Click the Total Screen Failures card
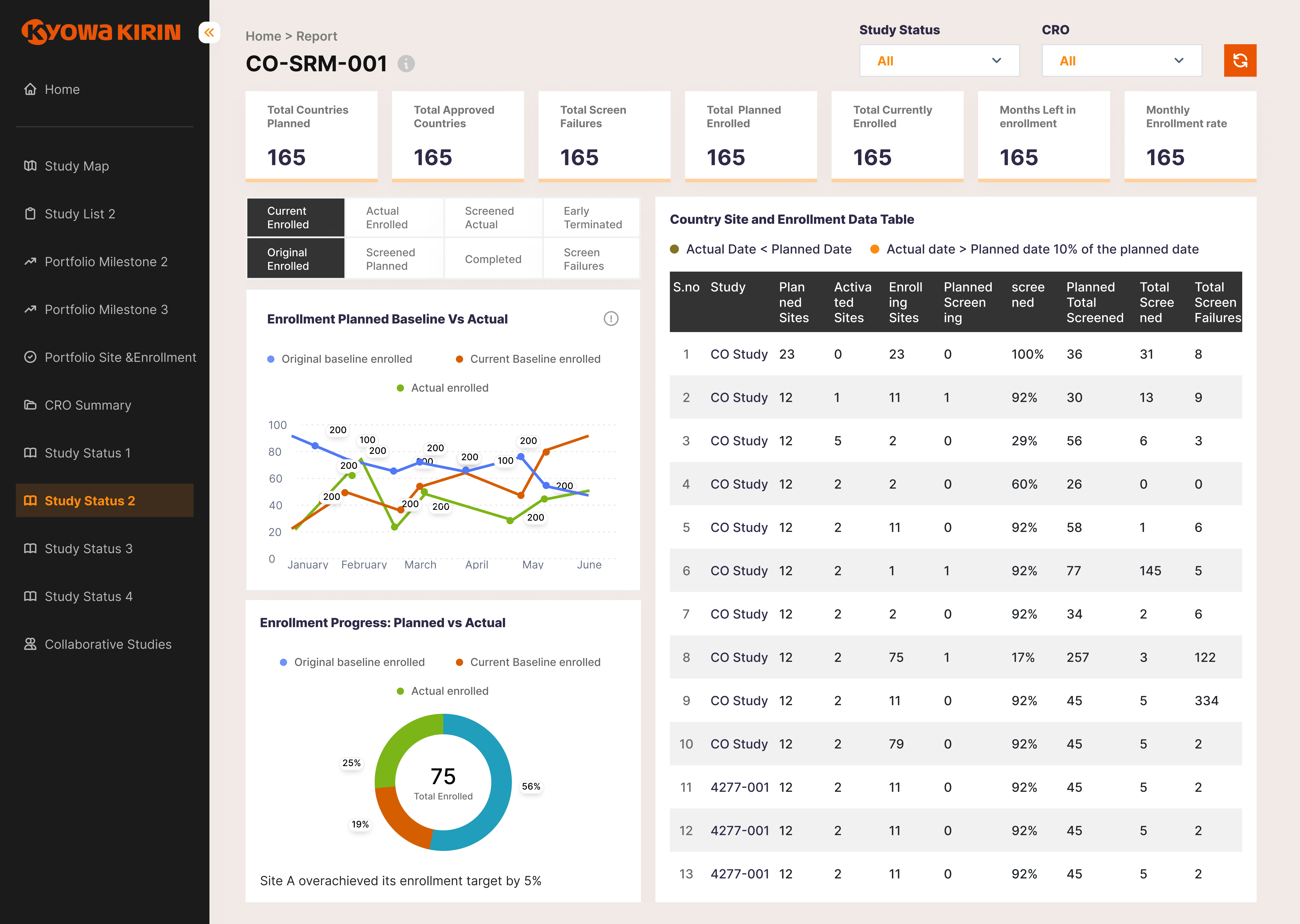 (604, 136)
